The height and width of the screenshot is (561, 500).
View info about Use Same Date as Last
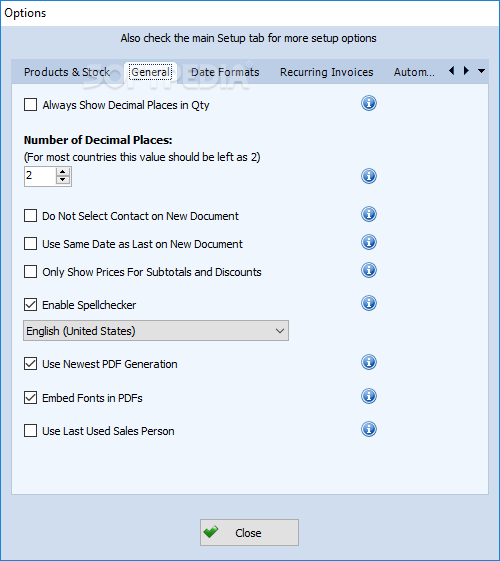(x=368, y=242)
